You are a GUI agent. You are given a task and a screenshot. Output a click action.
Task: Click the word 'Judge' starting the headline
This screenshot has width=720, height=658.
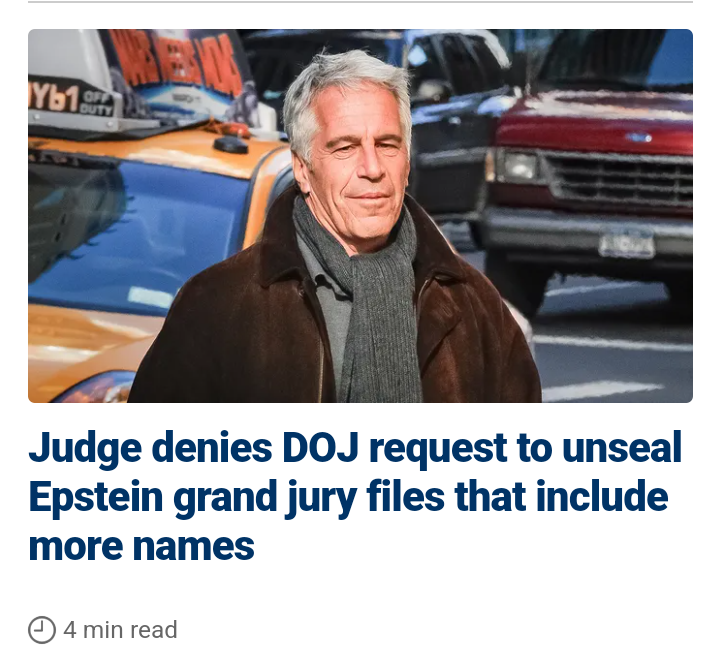pyautogui.click(x=85, y=448)
